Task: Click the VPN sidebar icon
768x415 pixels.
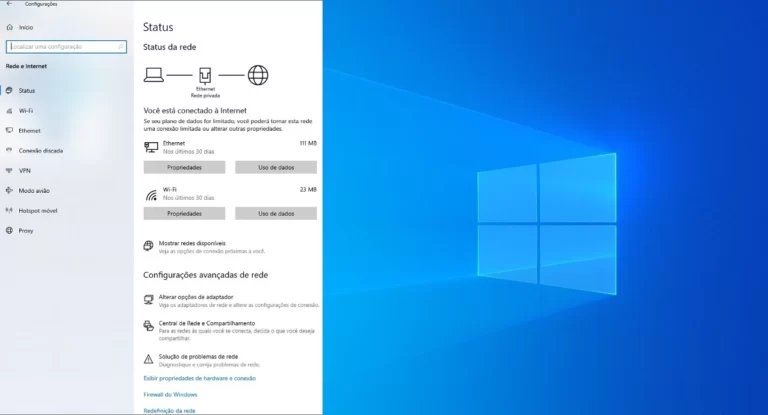Action: pos(9,171)
